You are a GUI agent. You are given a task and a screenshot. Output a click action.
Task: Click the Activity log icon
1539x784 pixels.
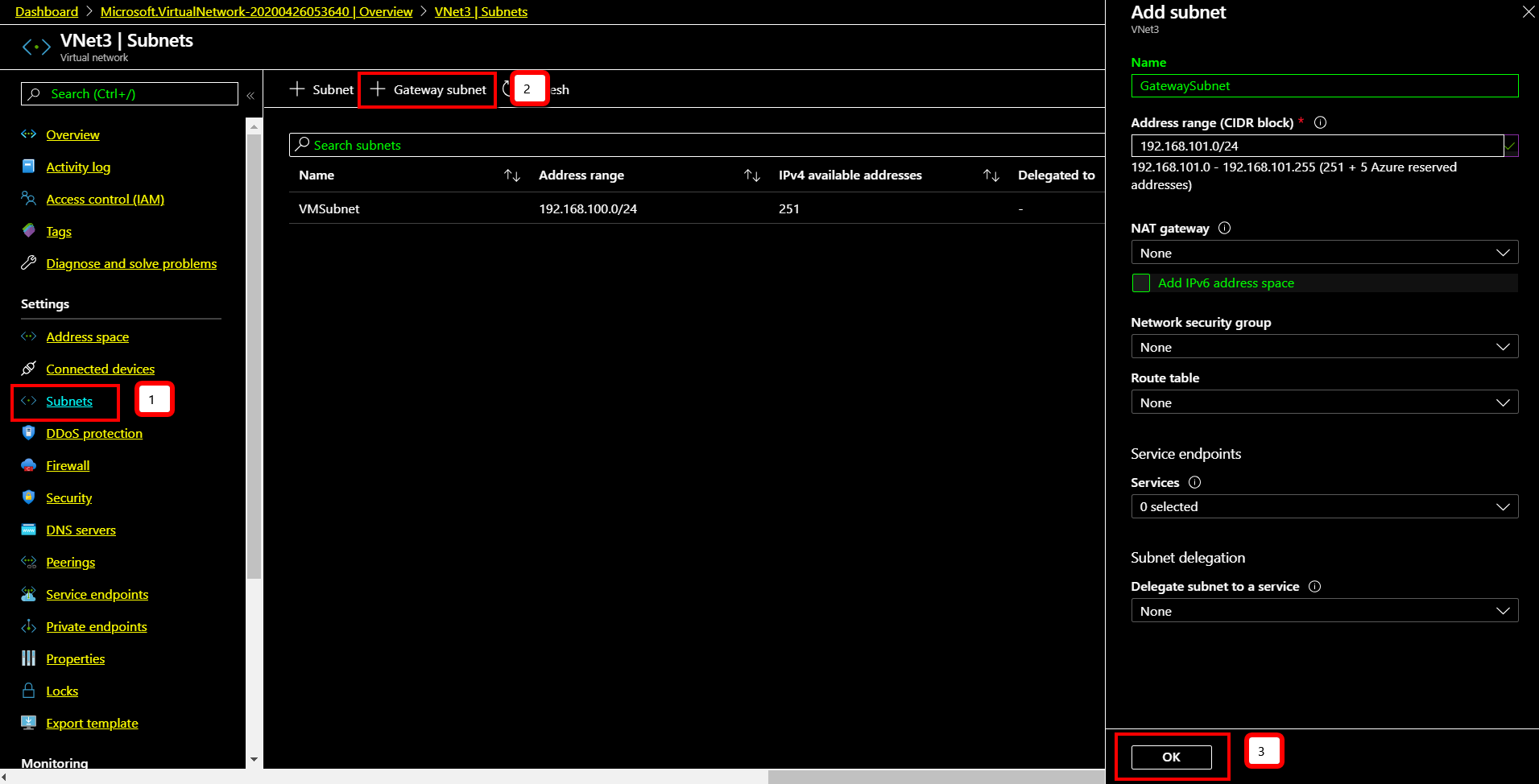point(29,167)
